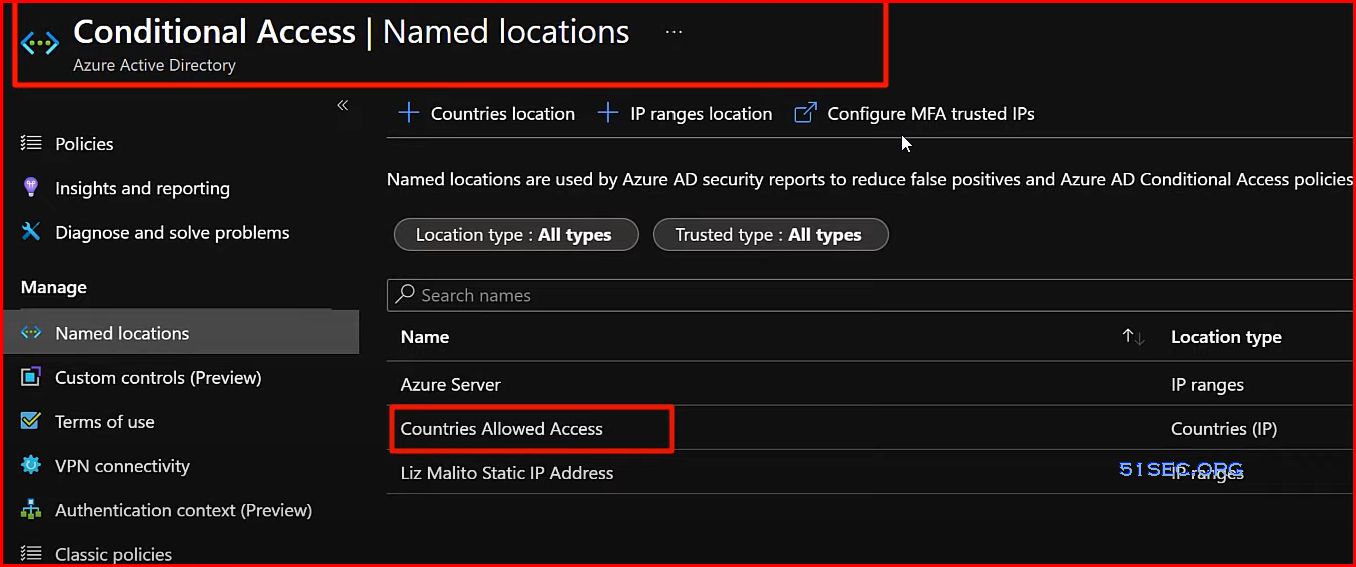1356x567 pixels.
Task: Click Countries (IP) type cell
Action: click(1224, 428)
